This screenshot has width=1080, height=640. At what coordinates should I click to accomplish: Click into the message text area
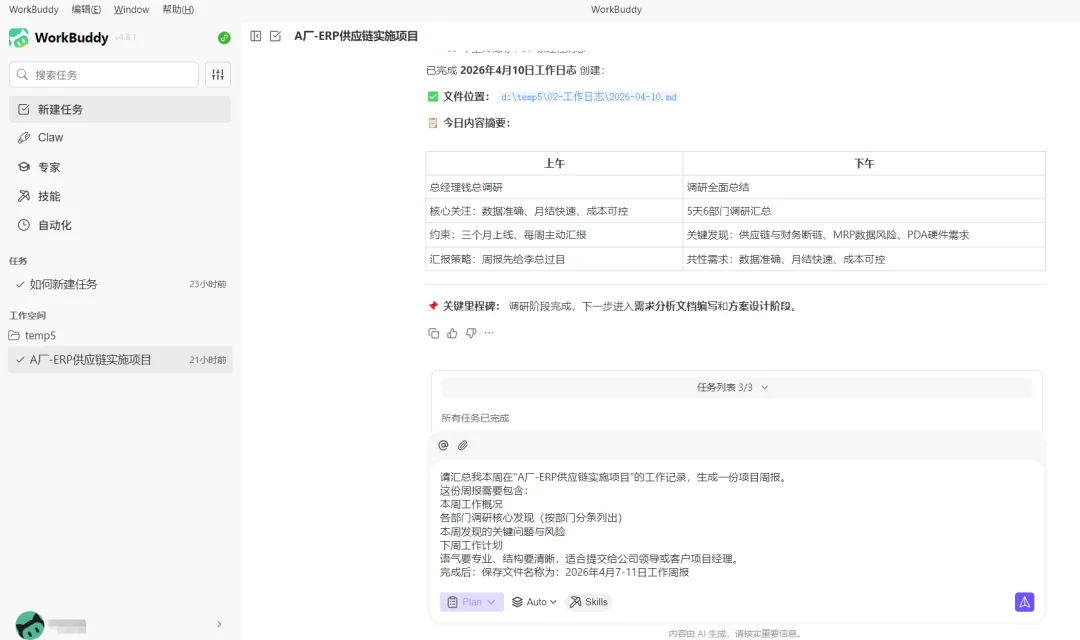736,525
